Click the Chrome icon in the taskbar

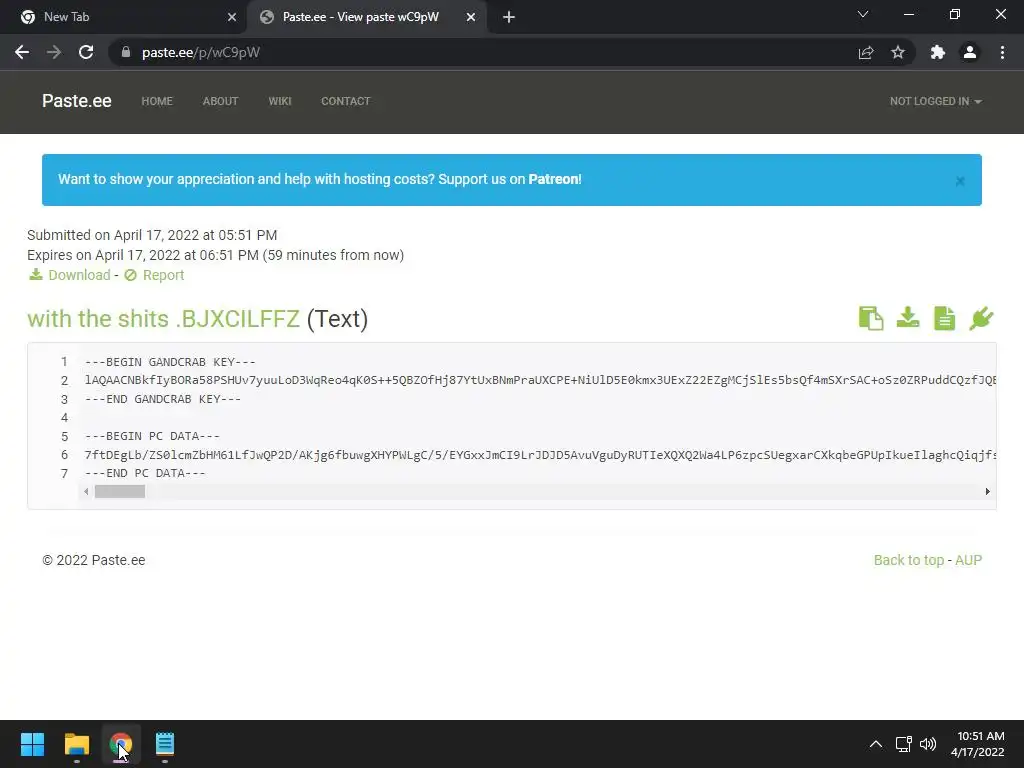(x=121, y=744)
